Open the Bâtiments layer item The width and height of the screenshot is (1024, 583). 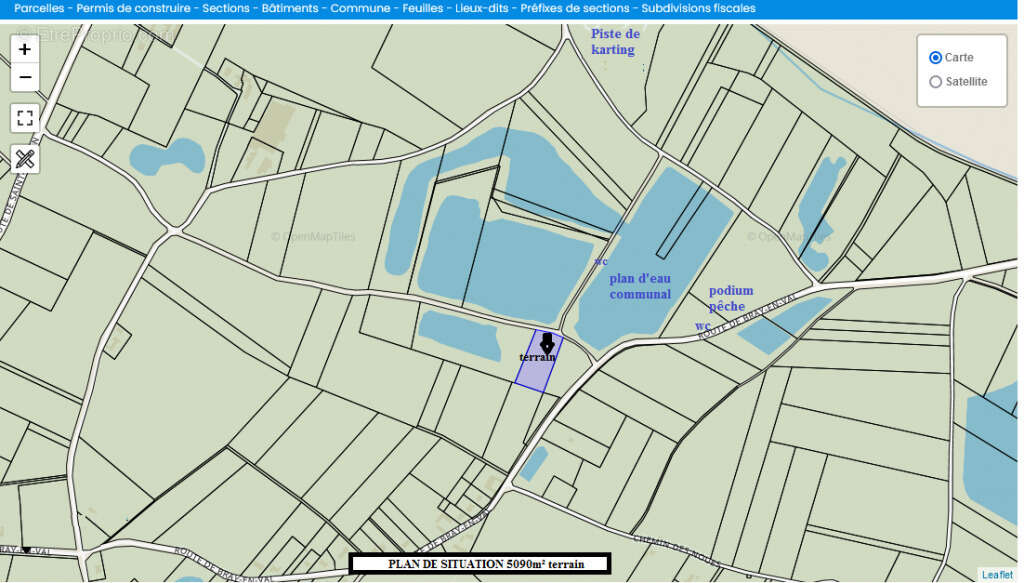click(x=290, y=8)
